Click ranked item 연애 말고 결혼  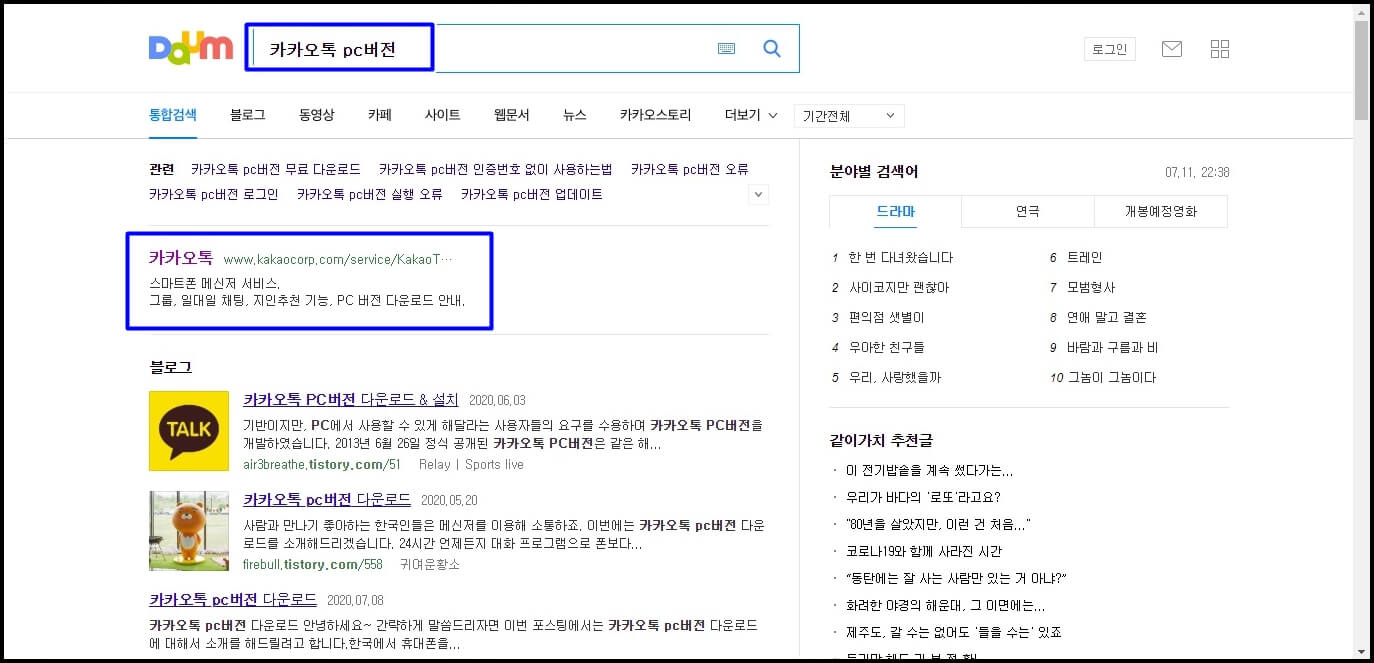pos(1107,317)
